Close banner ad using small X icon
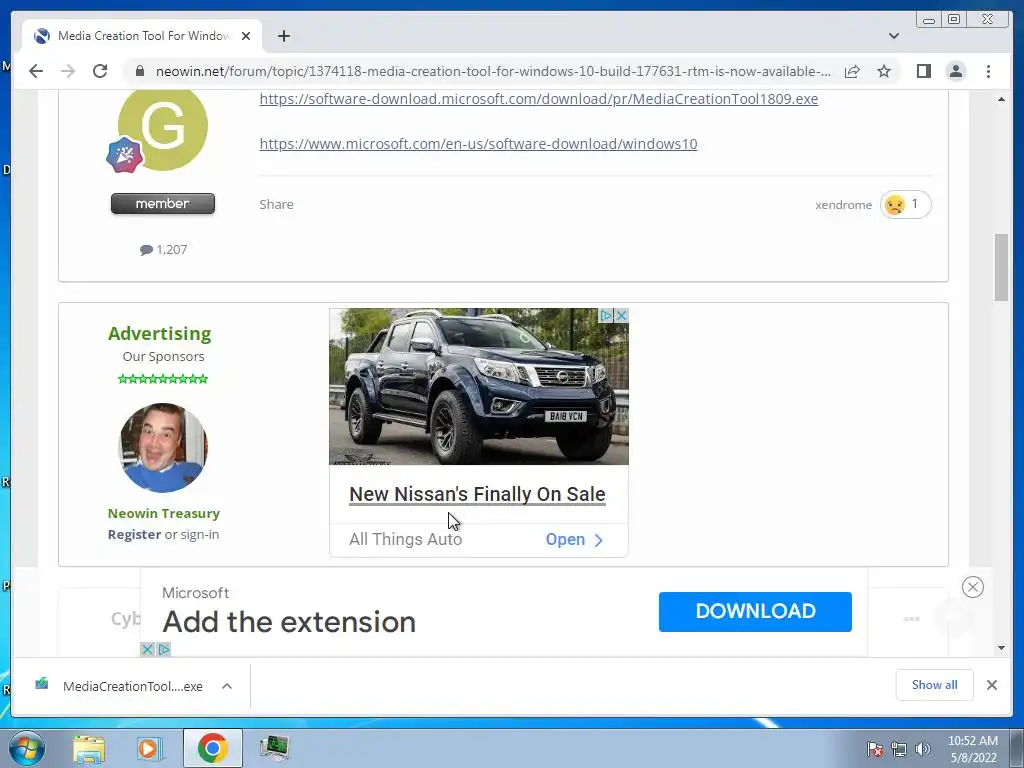The width and height of the screenshot is (1024, 768). point(148,649)
